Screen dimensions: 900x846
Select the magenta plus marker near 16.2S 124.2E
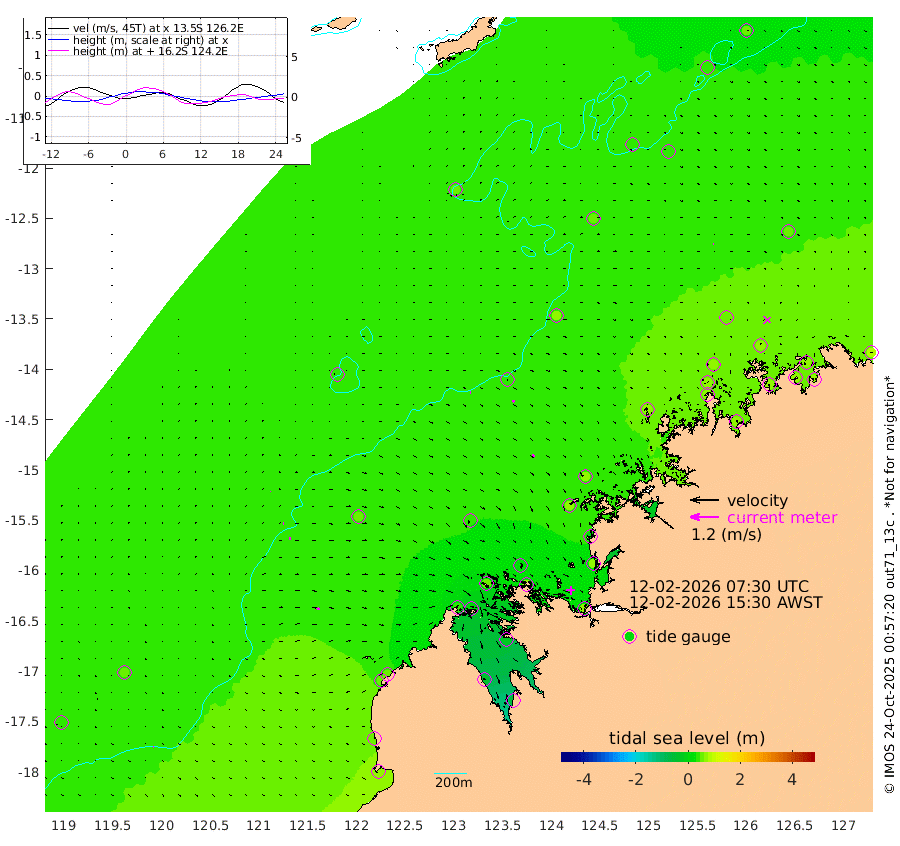tap(570, 589)
